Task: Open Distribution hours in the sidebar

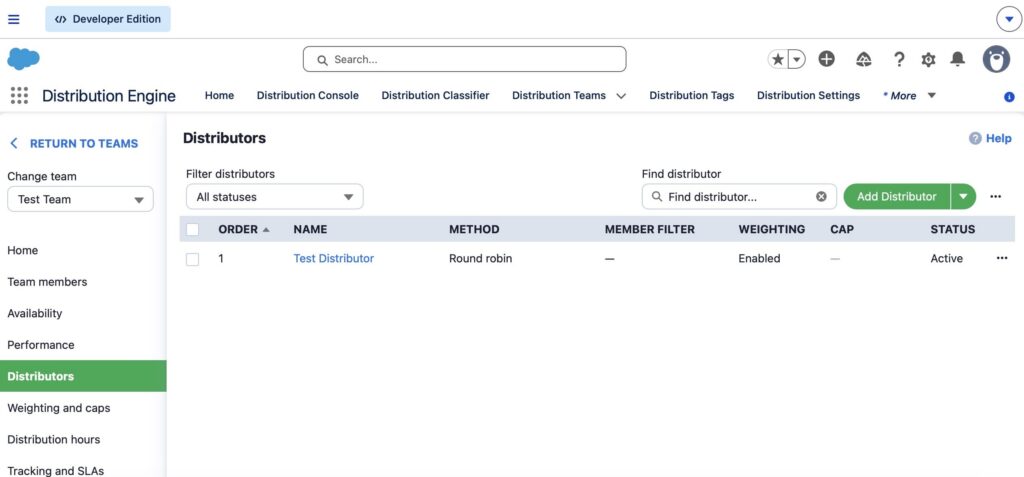Action: point(54,439)
